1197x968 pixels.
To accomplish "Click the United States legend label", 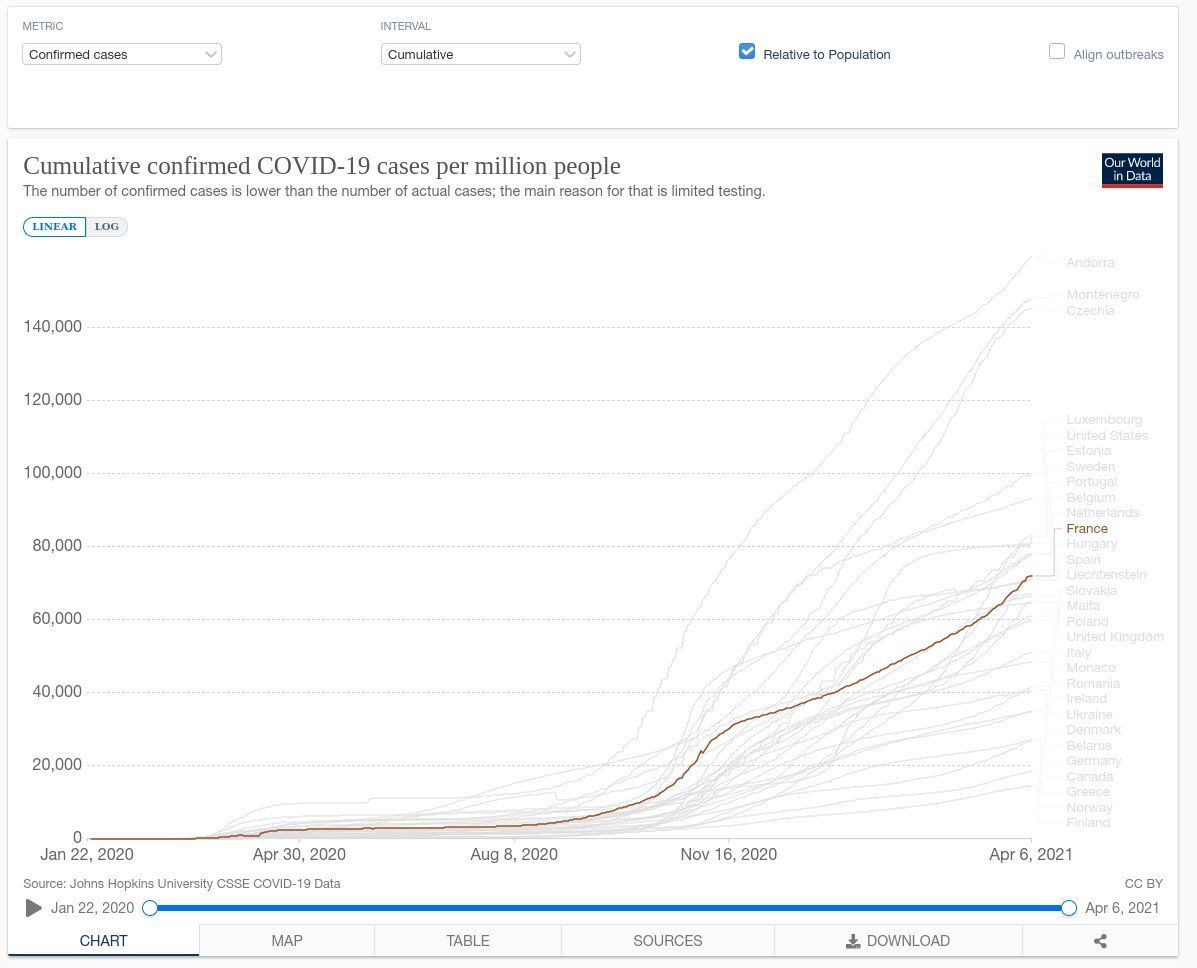I will 1107,435.
